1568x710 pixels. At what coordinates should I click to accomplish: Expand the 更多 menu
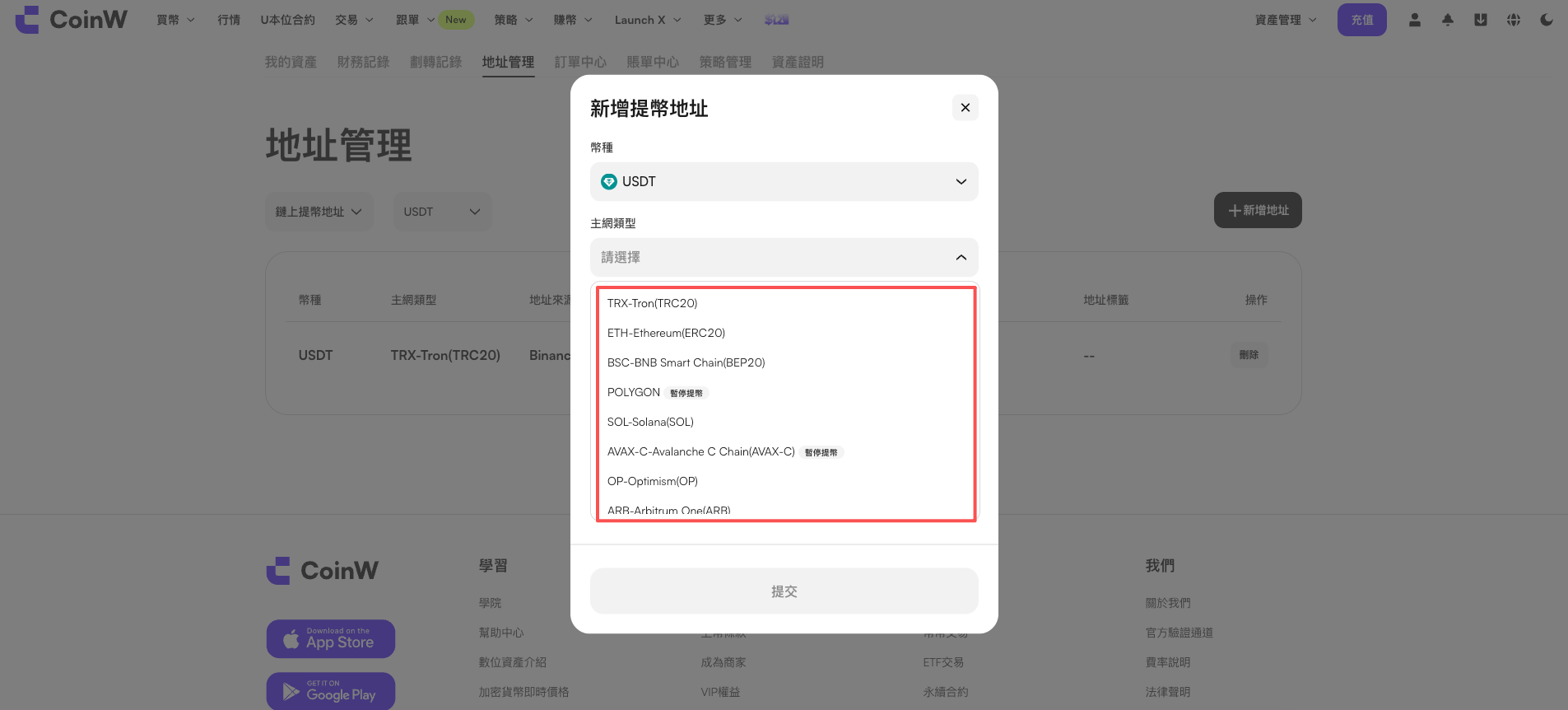click(x=723, y=20)
